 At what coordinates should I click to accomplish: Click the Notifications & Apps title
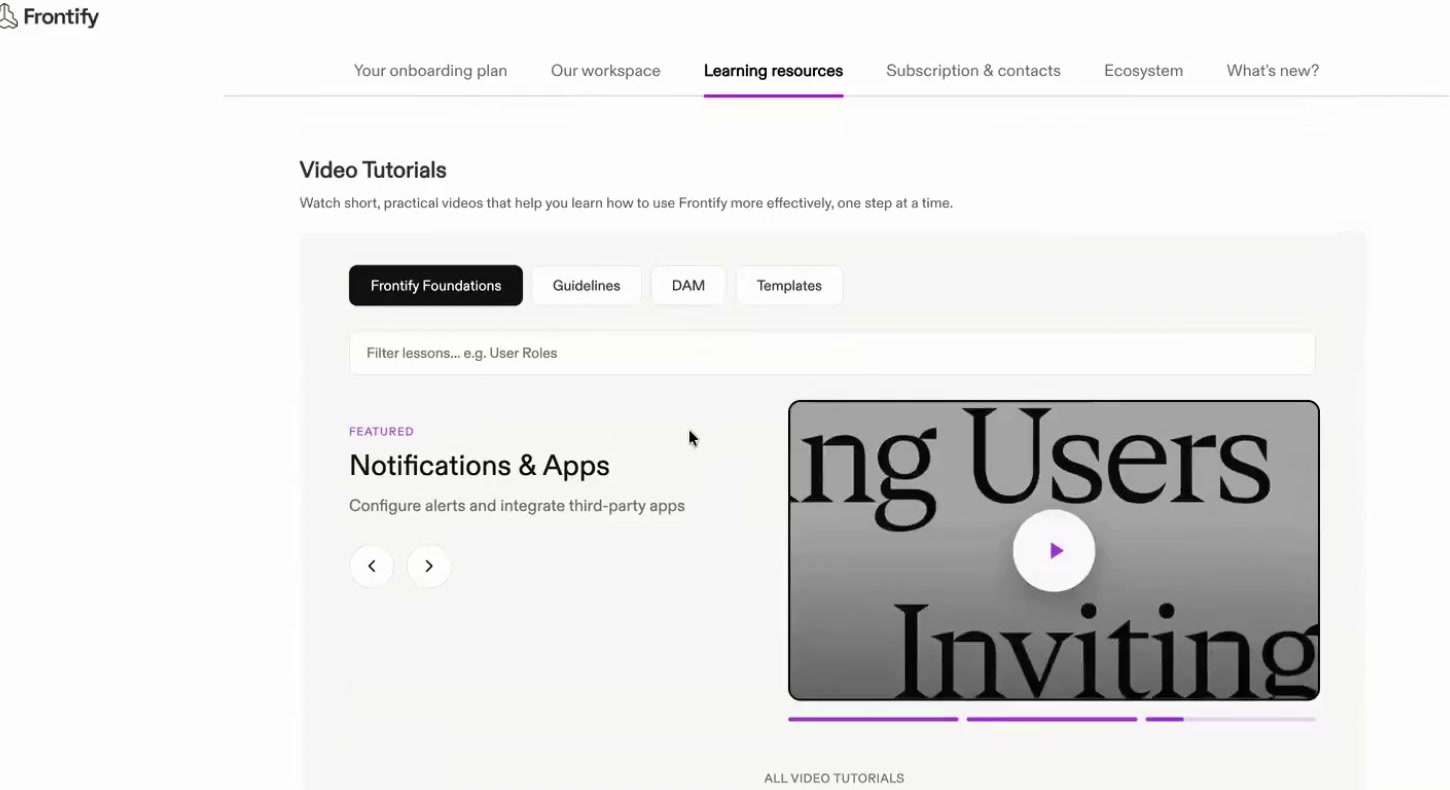479,465
